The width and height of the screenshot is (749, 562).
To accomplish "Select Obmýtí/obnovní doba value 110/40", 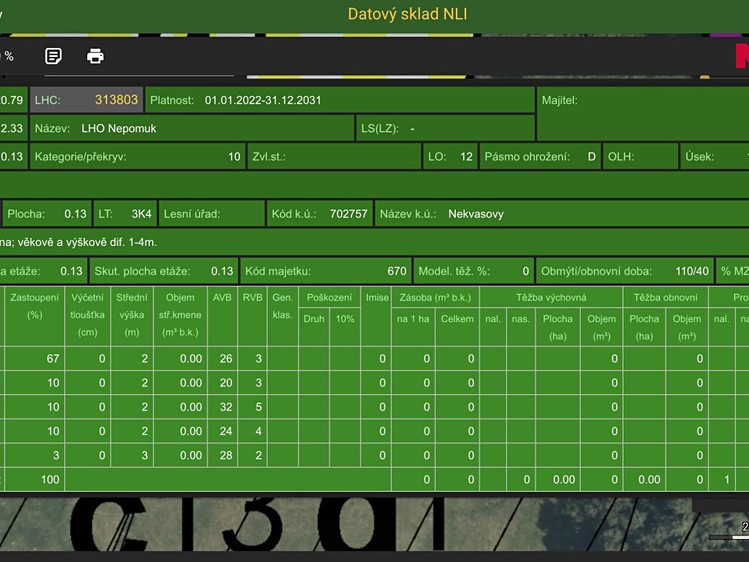I will tap(692, 271).
